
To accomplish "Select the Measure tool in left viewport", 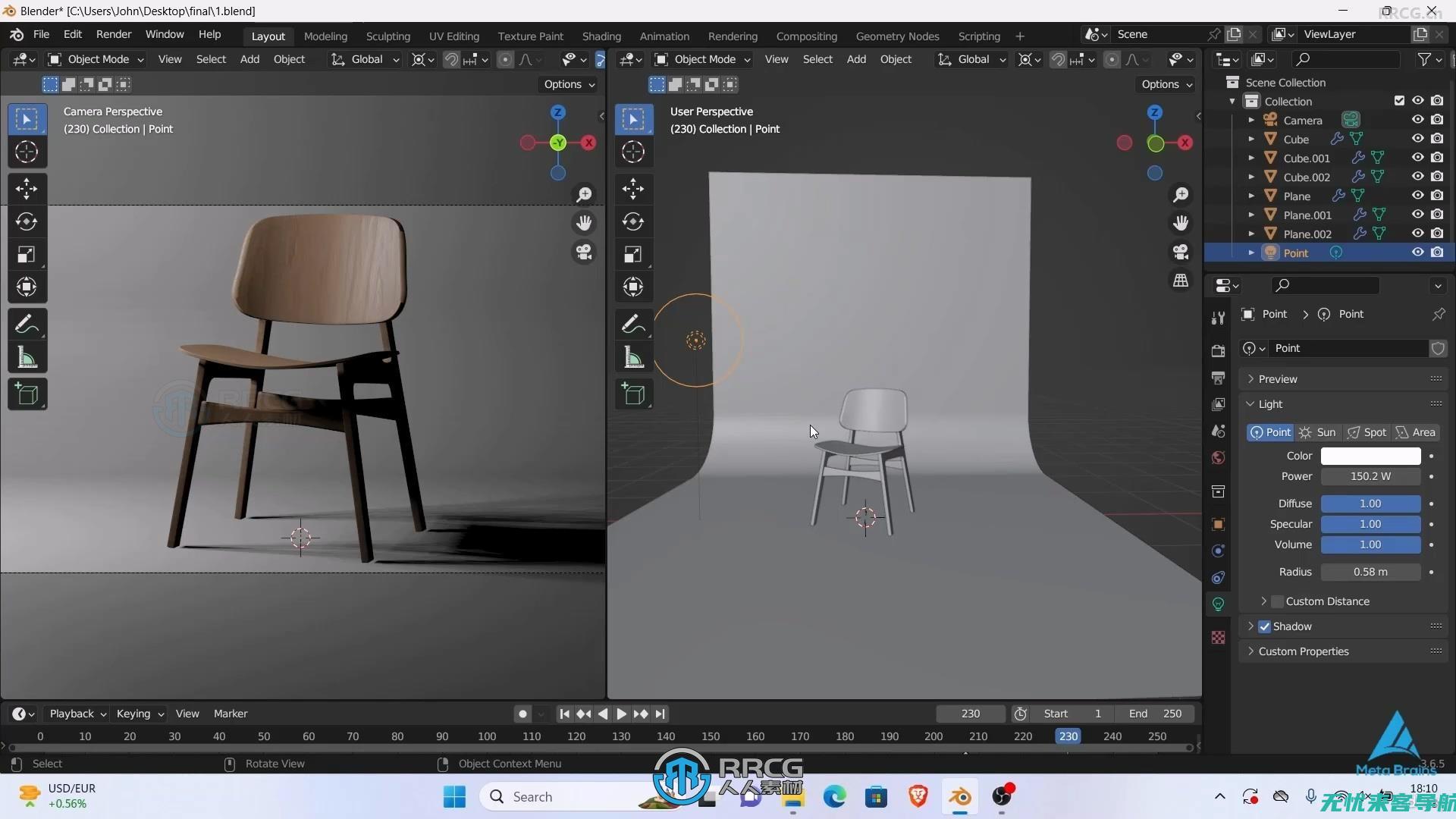I will (27, 357).
